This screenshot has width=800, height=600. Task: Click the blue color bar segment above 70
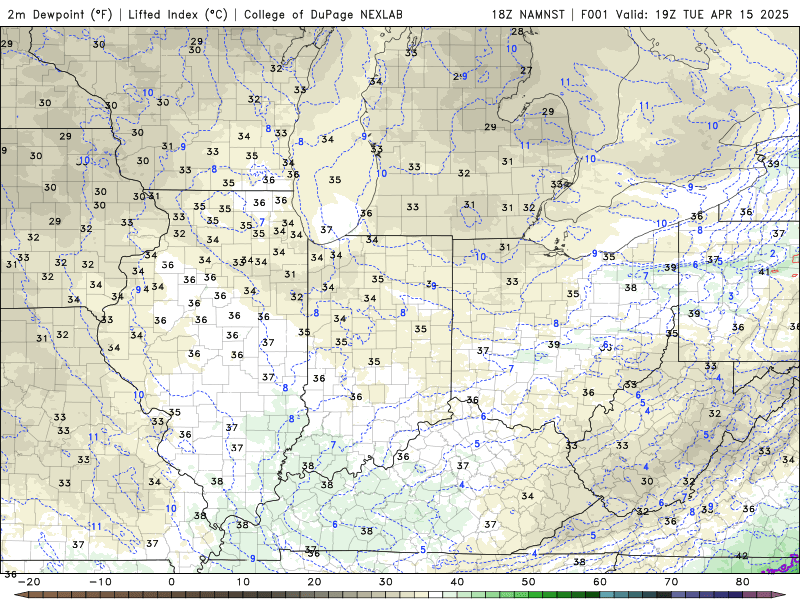pyautogui.click(x=679, y=595)
